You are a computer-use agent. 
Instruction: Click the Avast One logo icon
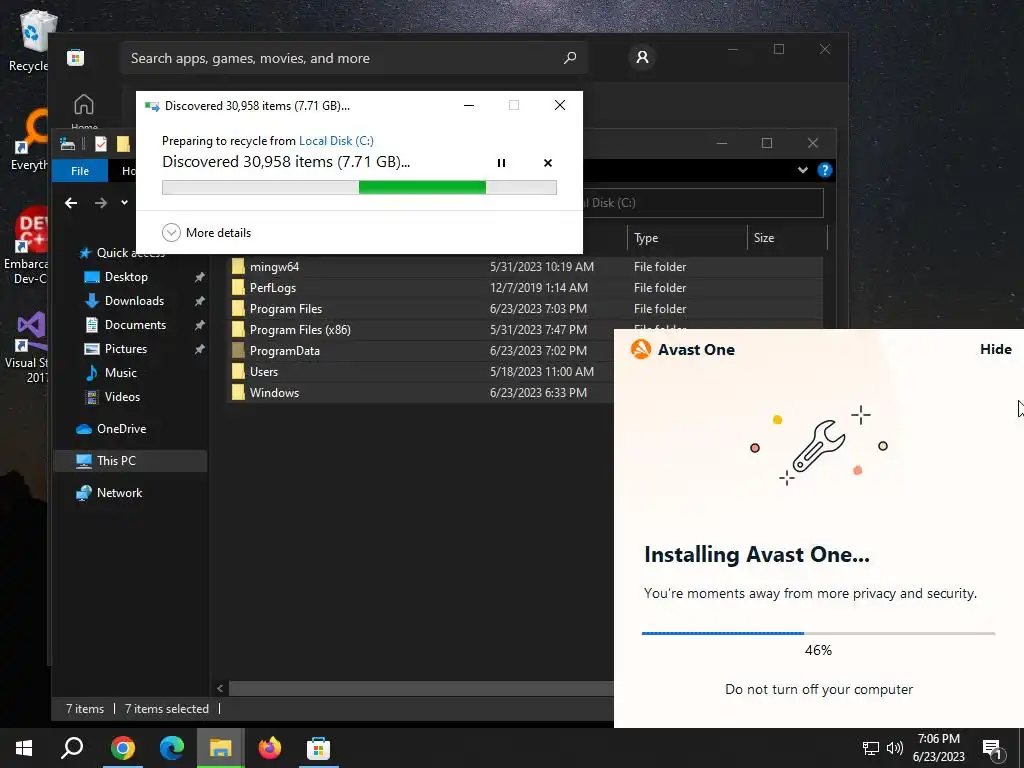[x=641, y=349]
